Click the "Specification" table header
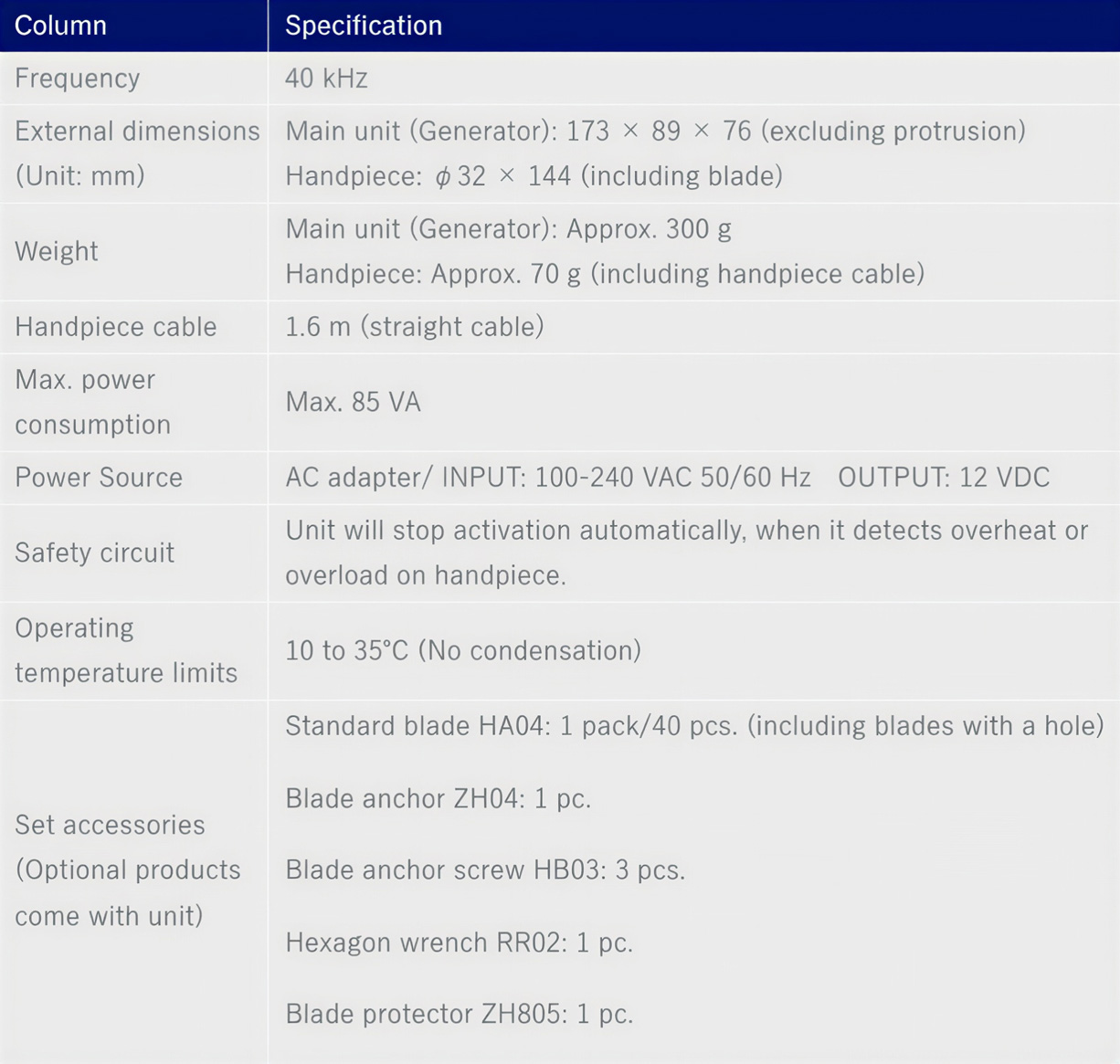Viewport: 1120px width, 1064px height. [364, 26]
